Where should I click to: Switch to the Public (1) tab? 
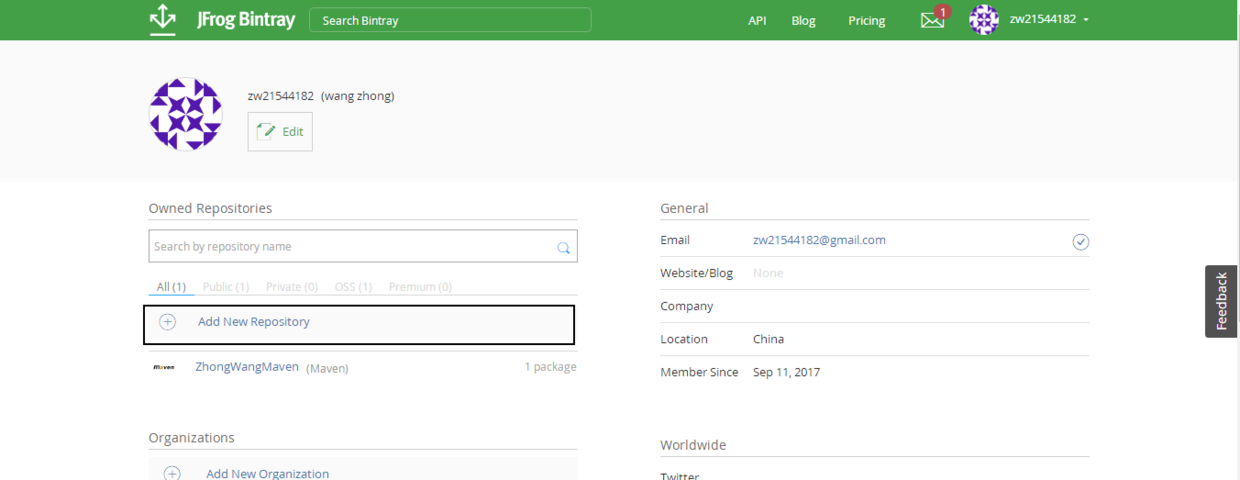(x=226, y=287)
